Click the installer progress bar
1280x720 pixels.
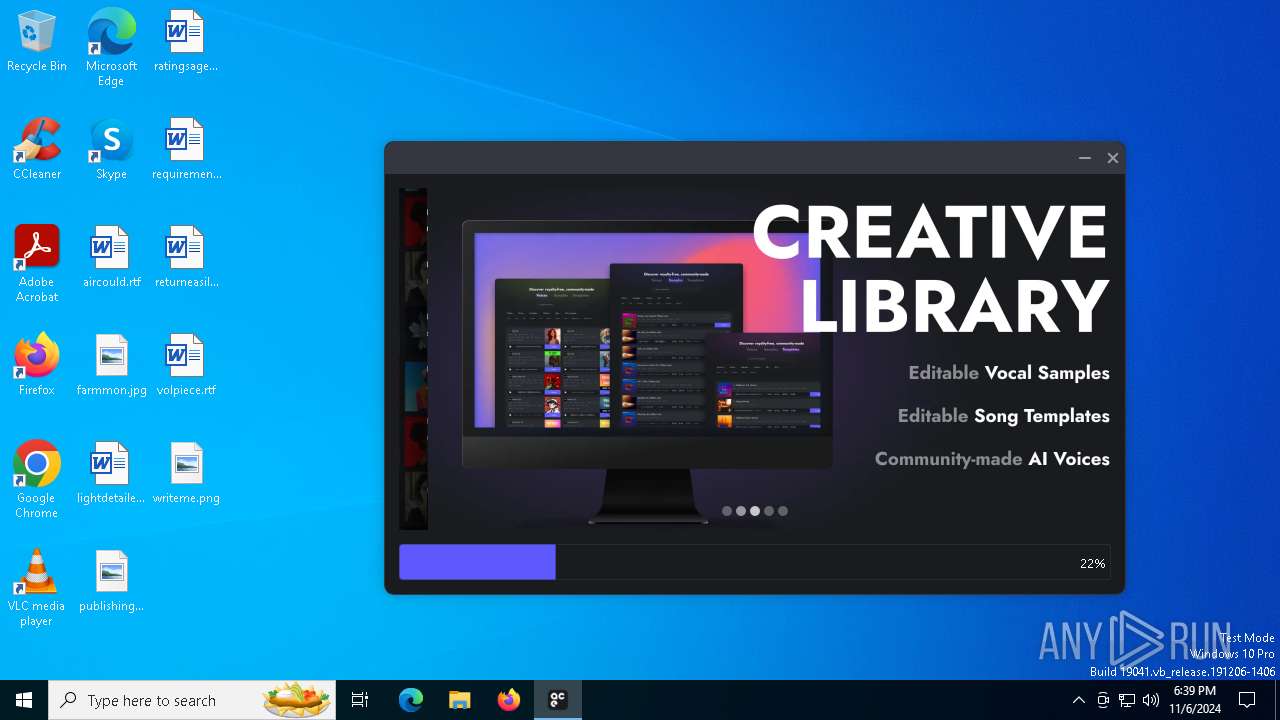click(755, 562)
